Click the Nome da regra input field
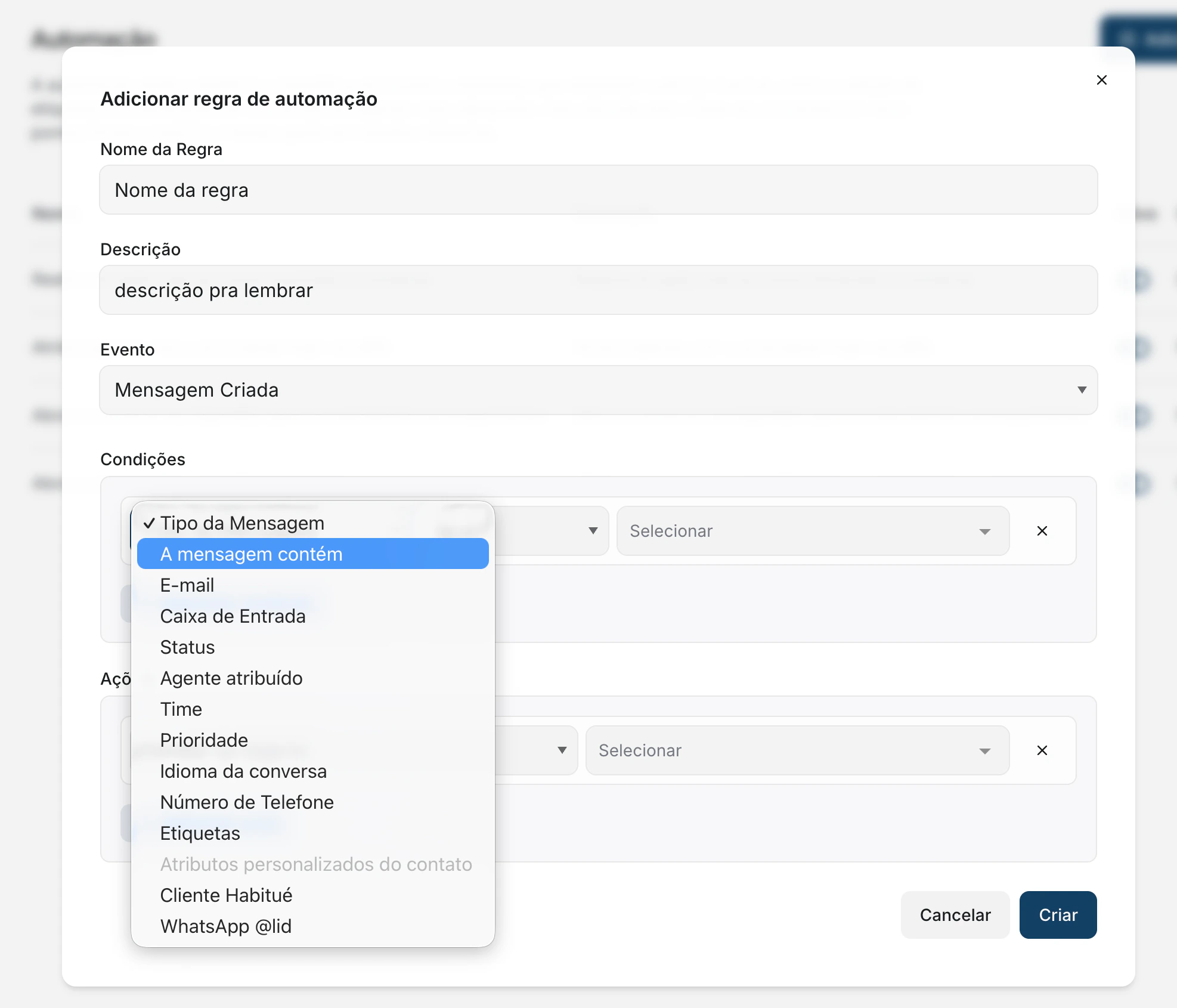 point(598,190)
